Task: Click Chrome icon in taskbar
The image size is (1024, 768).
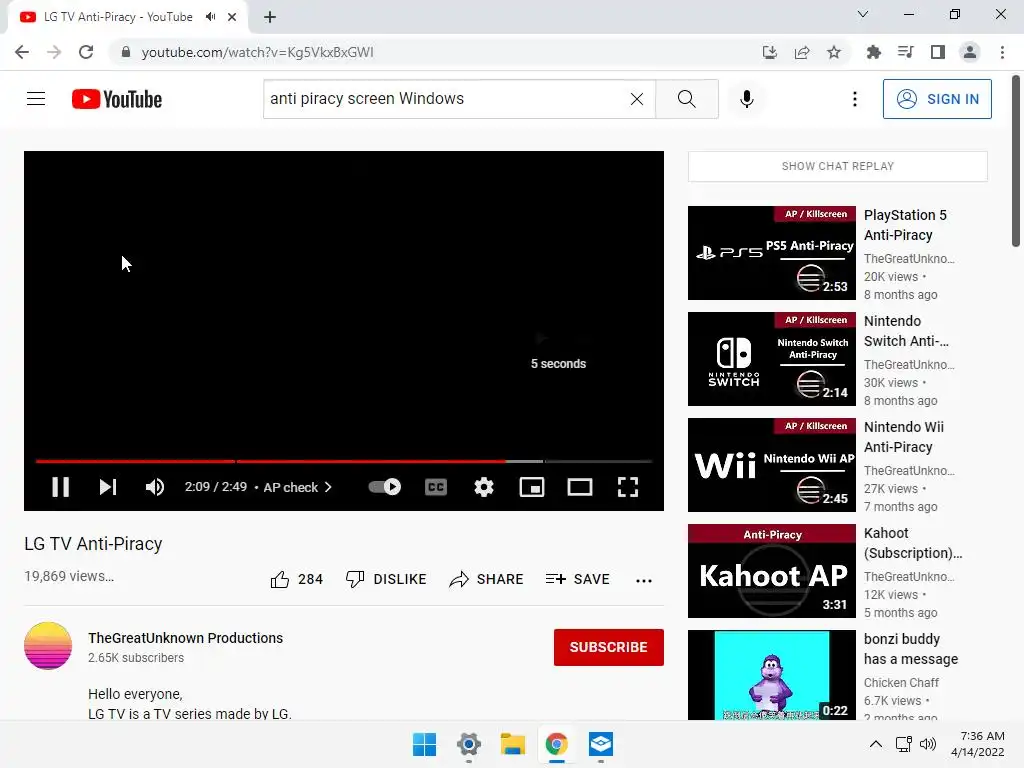Action: point(556,744)
